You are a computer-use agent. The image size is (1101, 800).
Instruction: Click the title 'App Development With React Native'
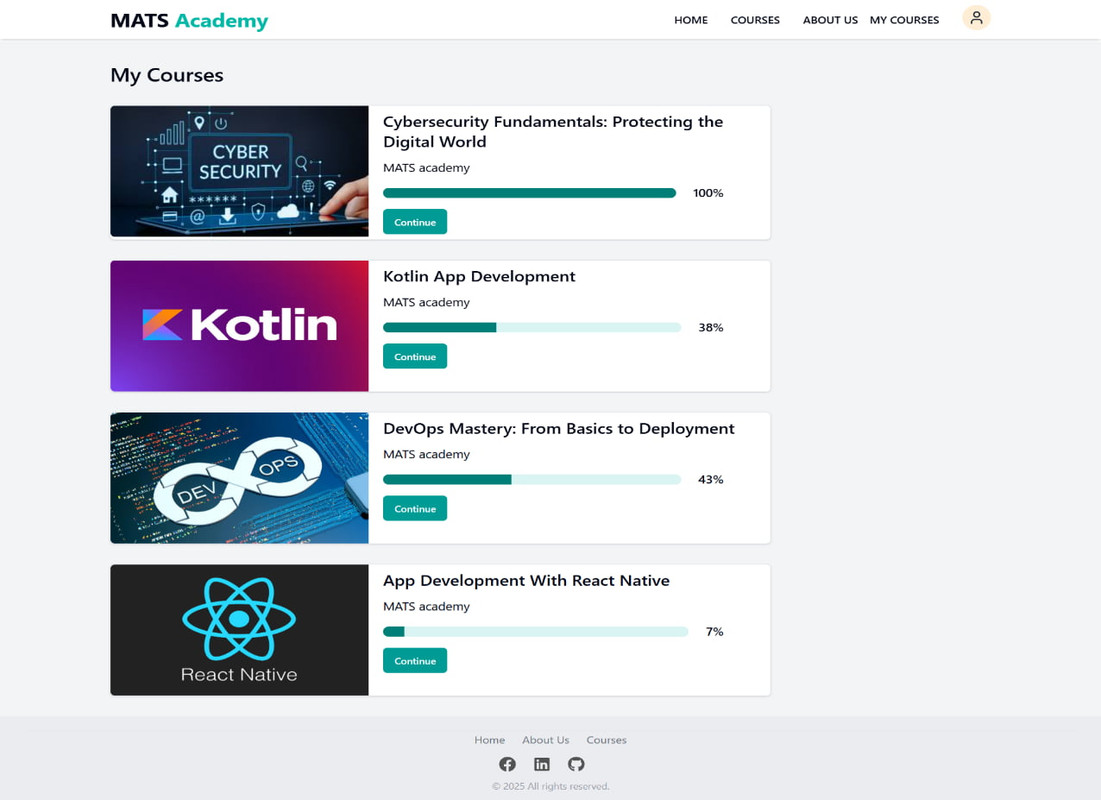(526, 581)
